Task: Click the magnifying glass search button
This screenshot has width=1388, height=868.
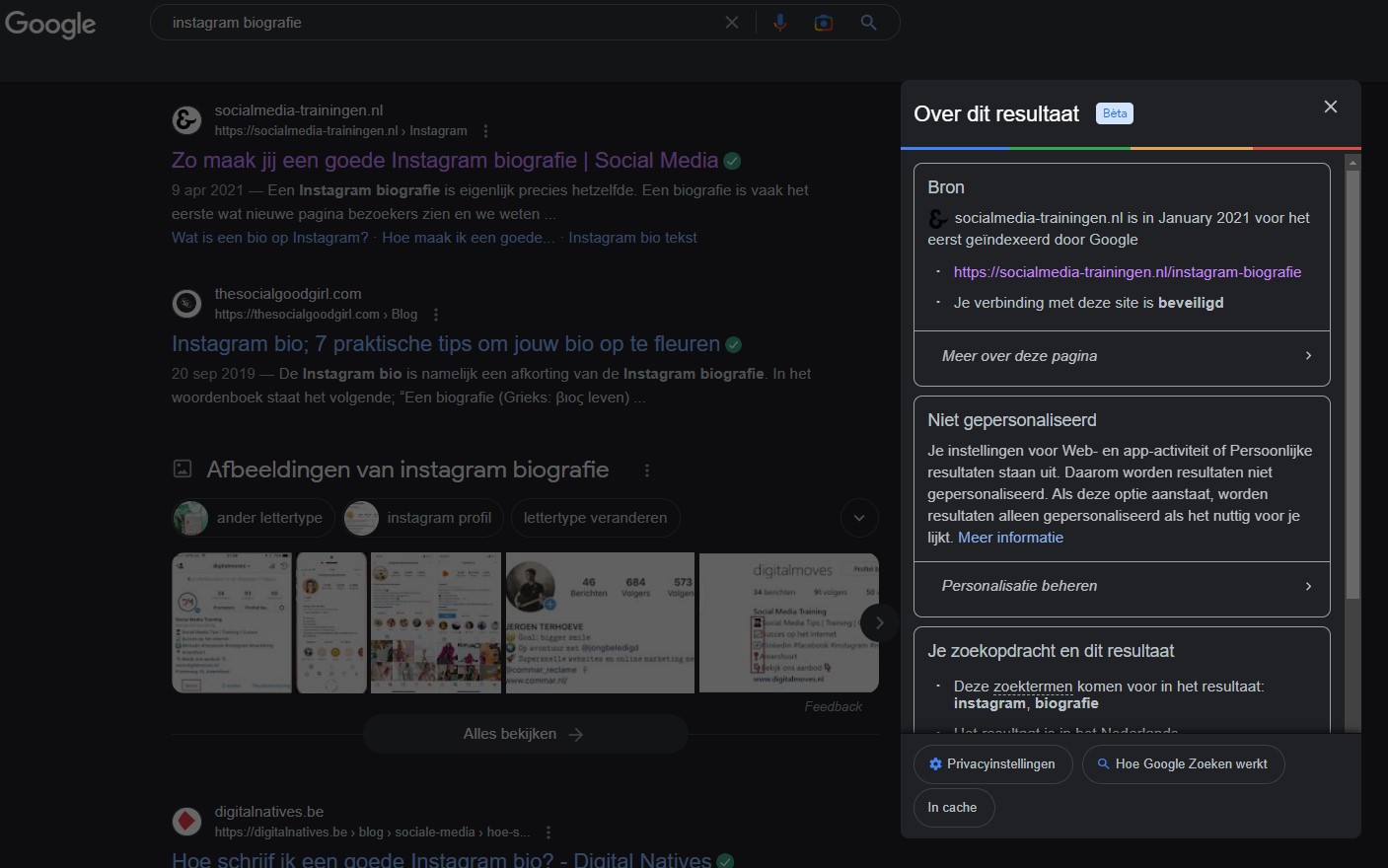Action: pos(868,23)
